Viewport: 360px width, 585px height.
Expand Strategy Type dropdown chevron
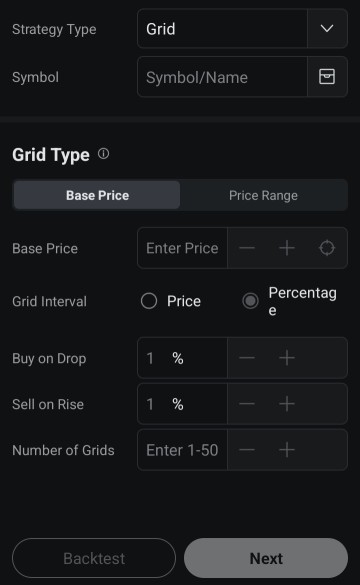[327, 29]
